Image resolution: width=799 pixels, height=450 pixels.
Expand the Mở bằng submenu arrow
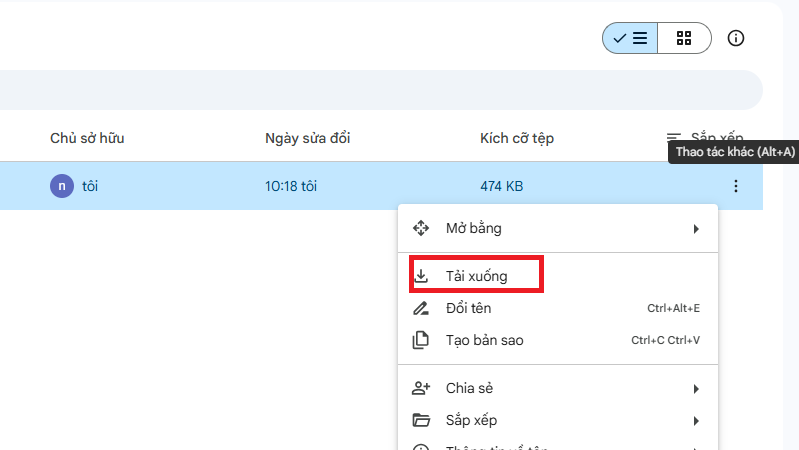click(x=696, y=229)
